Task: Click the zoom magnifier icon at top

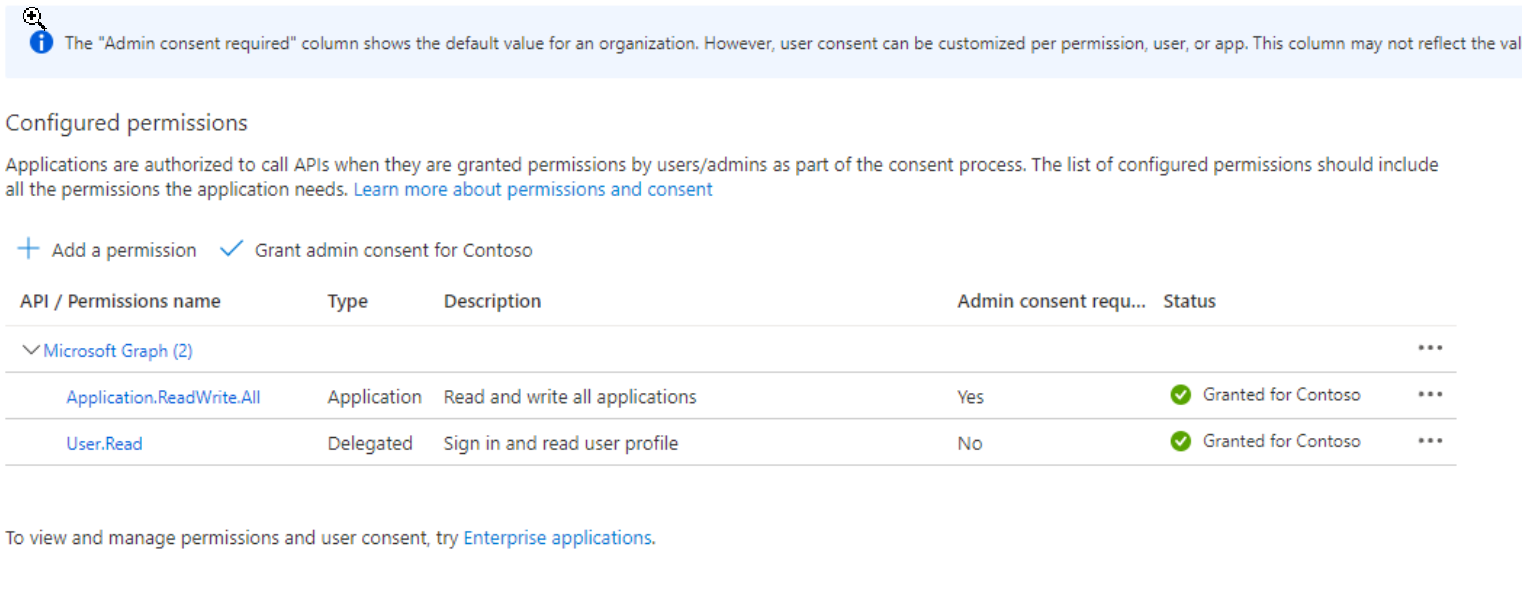Action: pyautogui.click(x=33, y=17)
